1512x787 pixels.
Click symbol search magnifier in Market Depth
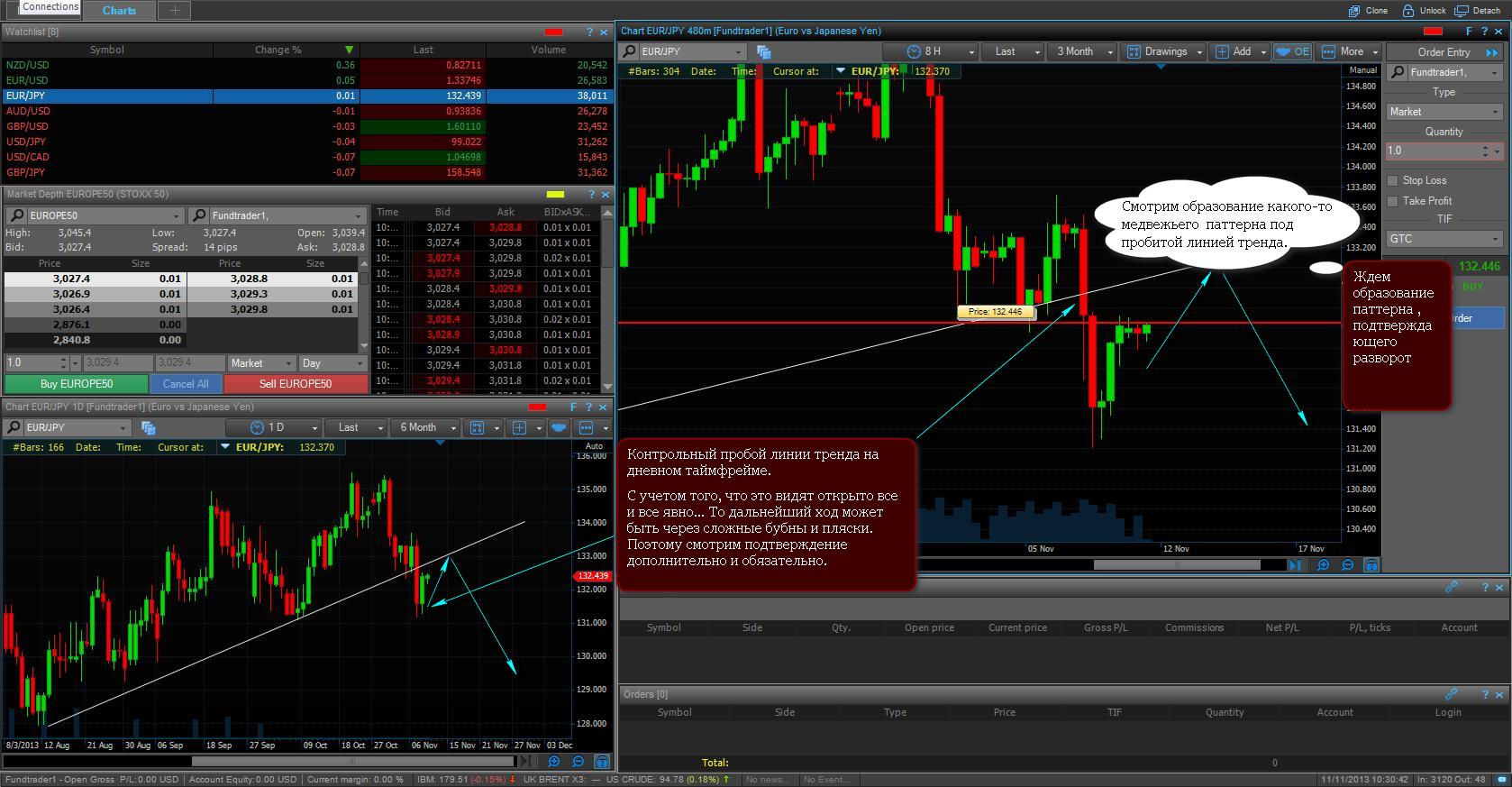click(16, 215)
